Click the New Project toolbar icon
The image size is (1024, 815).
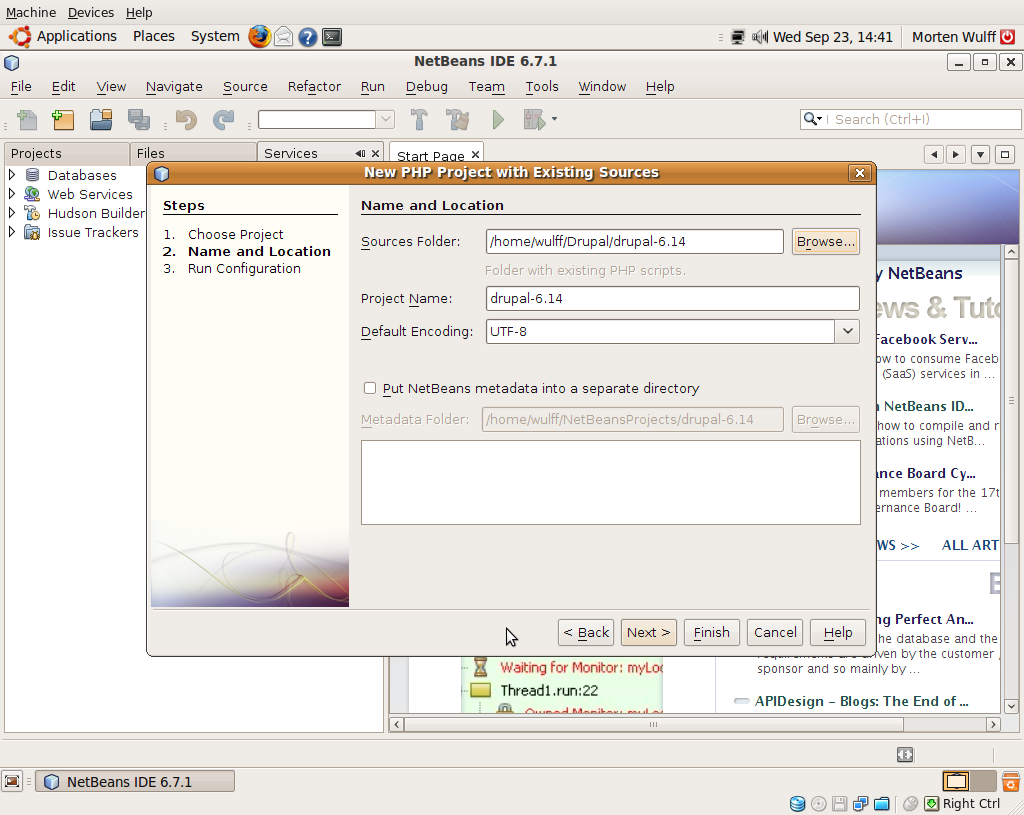pyautogui.click(x=63, y=120)
